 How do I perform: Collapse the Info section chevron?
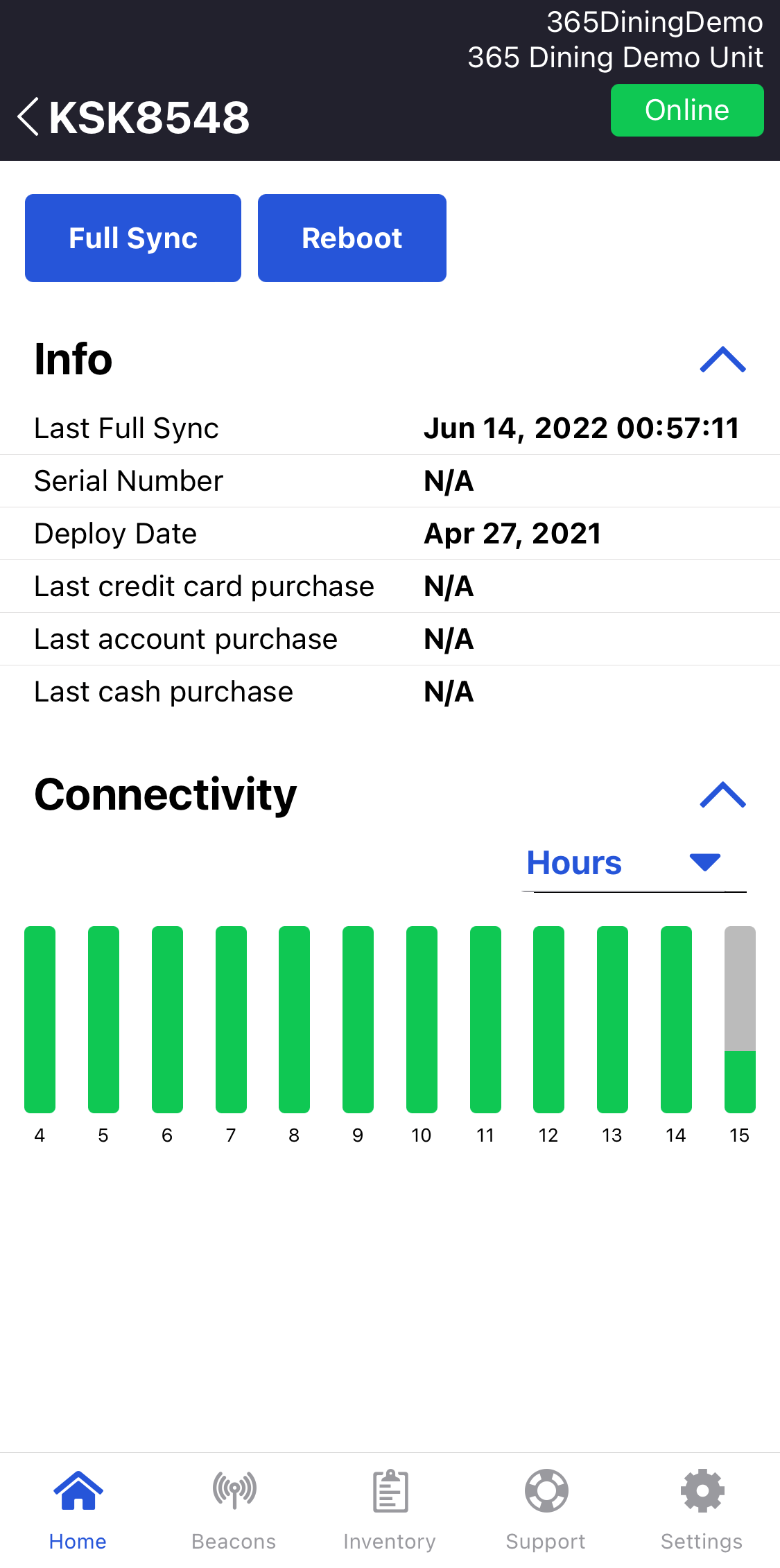click(723, 360)
